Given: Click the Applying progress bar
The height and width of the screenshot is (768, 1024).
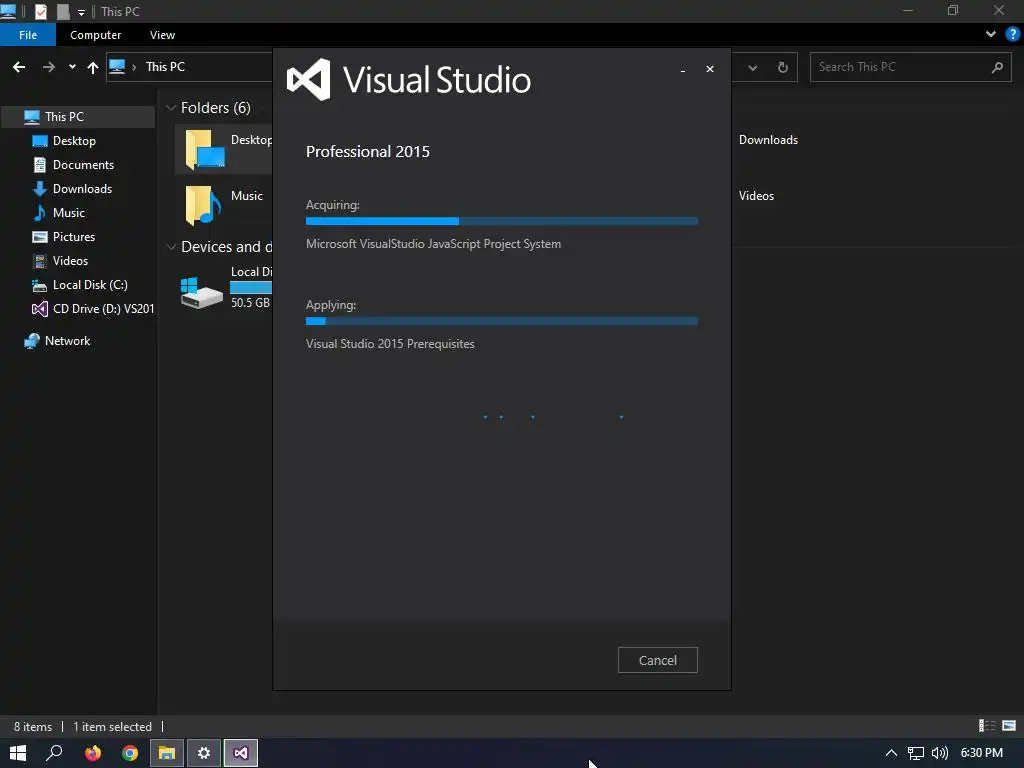Looking at the screenshot, I should pyautogui.click(x=502, y=321).
